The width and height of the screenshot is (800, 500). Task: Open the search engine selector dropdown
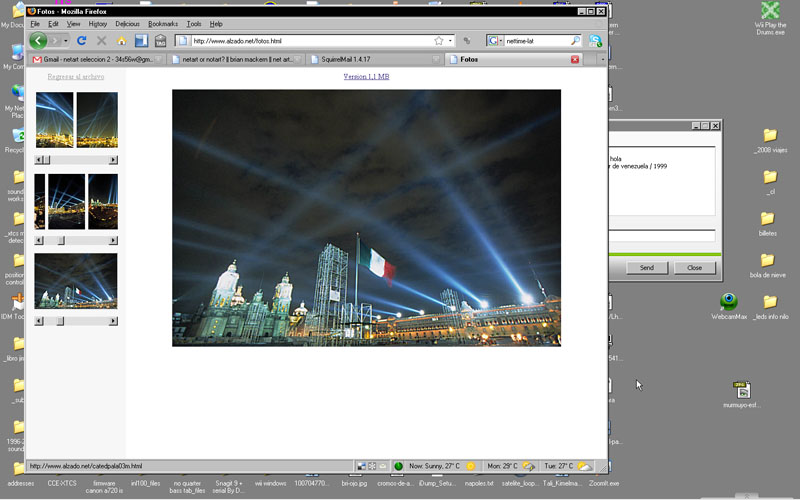(x=496, y=41)
